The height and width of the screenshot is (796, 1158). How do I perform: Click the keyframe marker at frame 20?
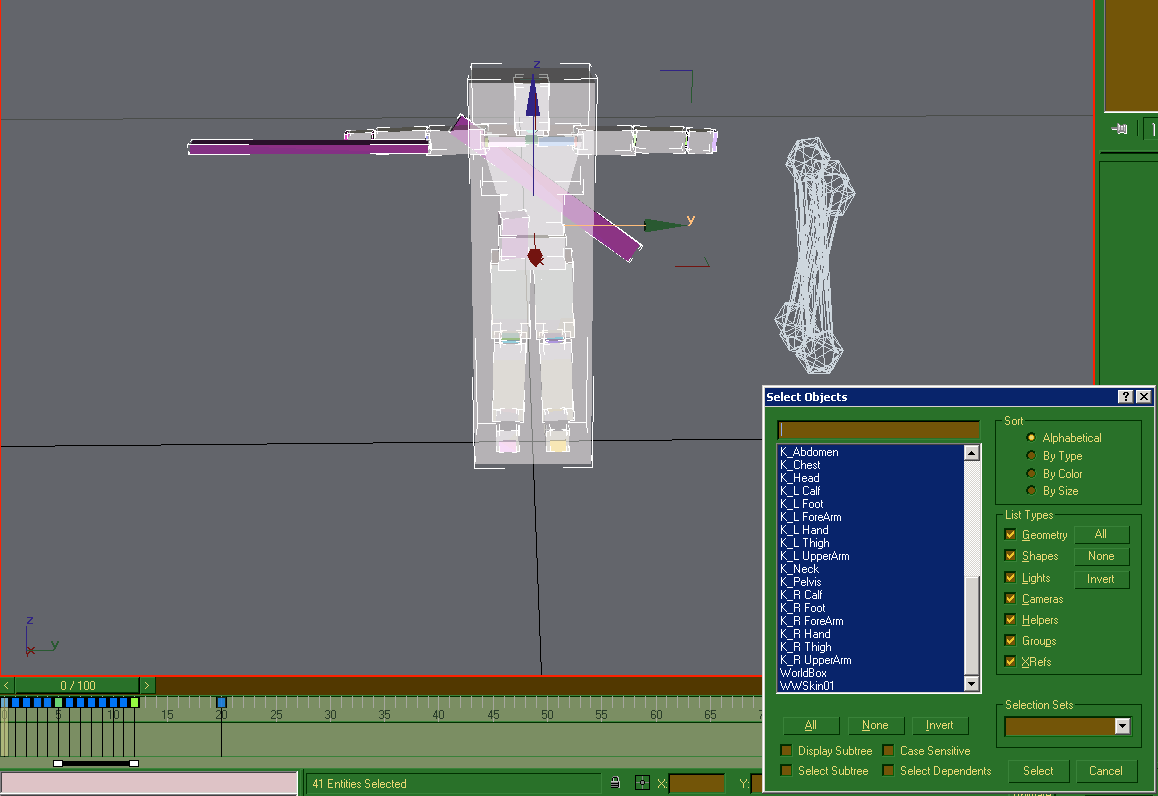pyautogui.click(x=221, y=703)
